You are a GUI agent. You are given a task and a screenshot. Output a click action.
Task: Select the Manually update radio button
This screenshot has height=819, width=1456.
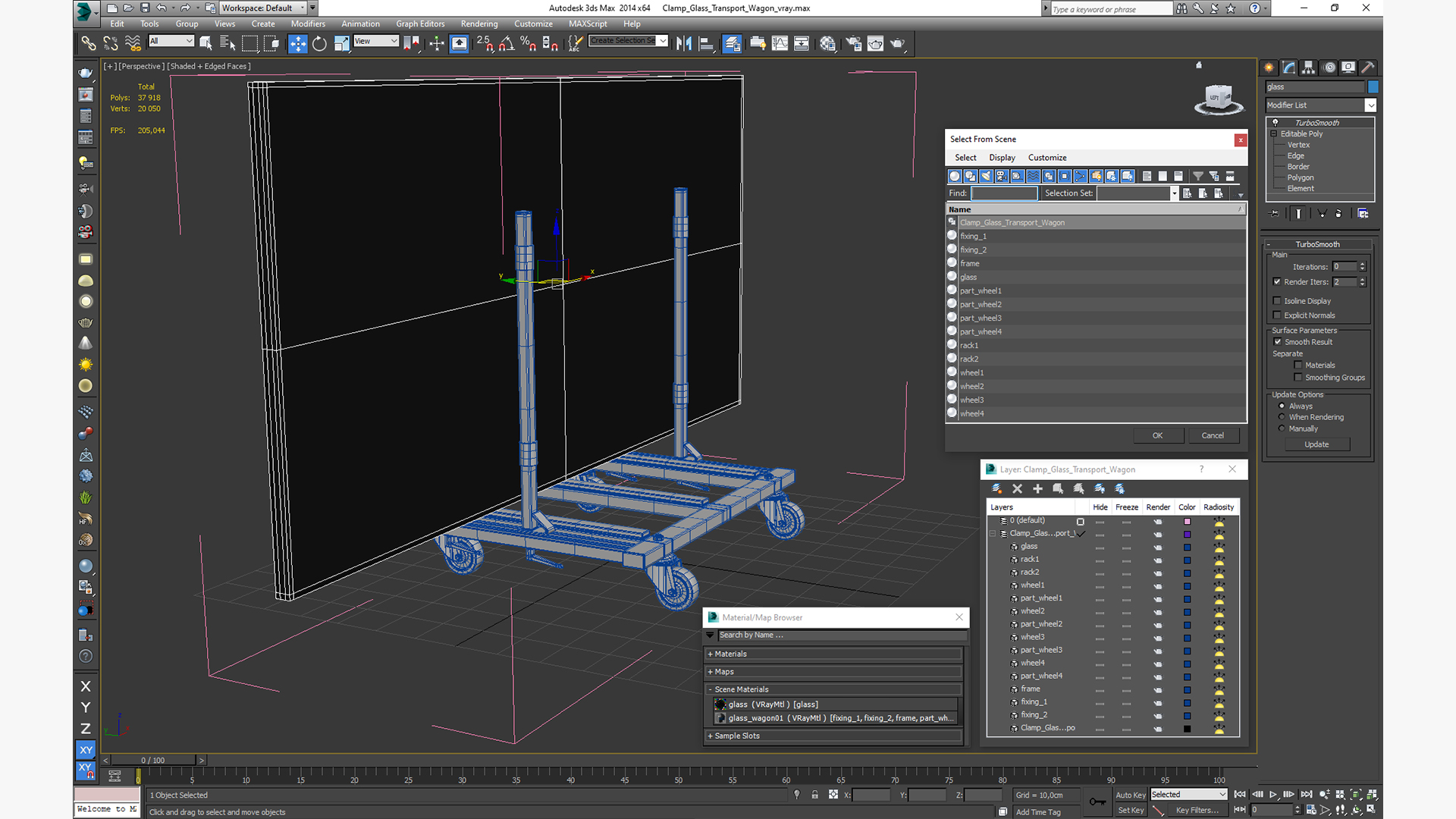[x=1282, y=428]
